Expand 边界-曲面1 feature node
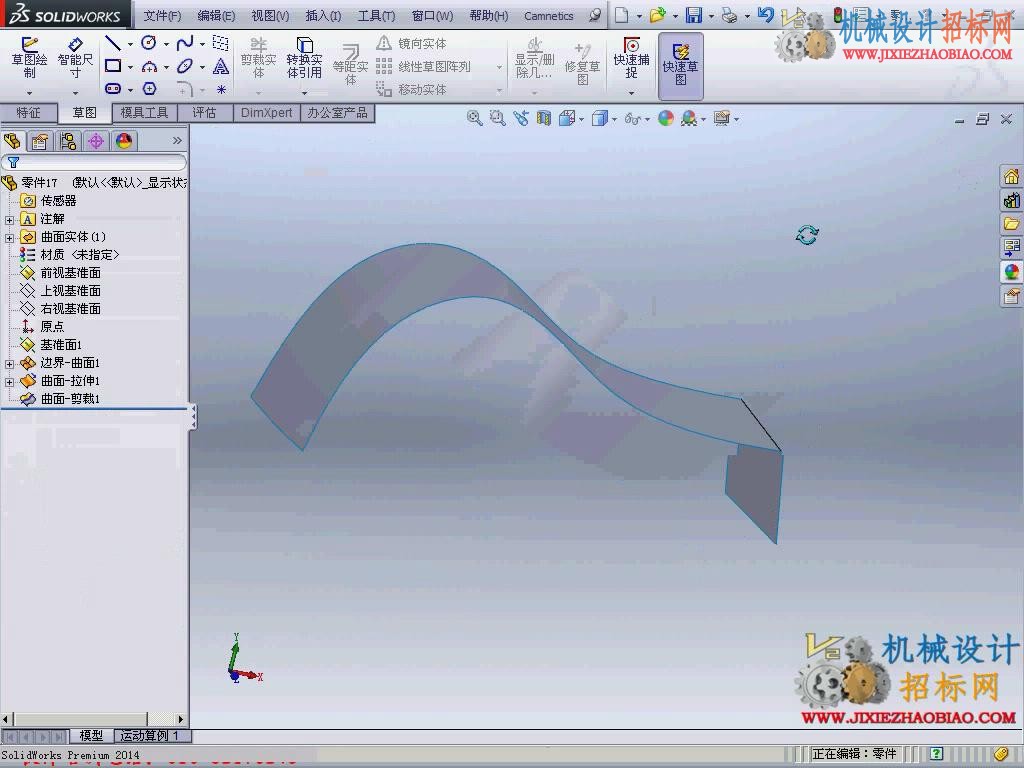The width and height of the screenshot is (1024, 768). pyautogui.click(x=9, y=364)
